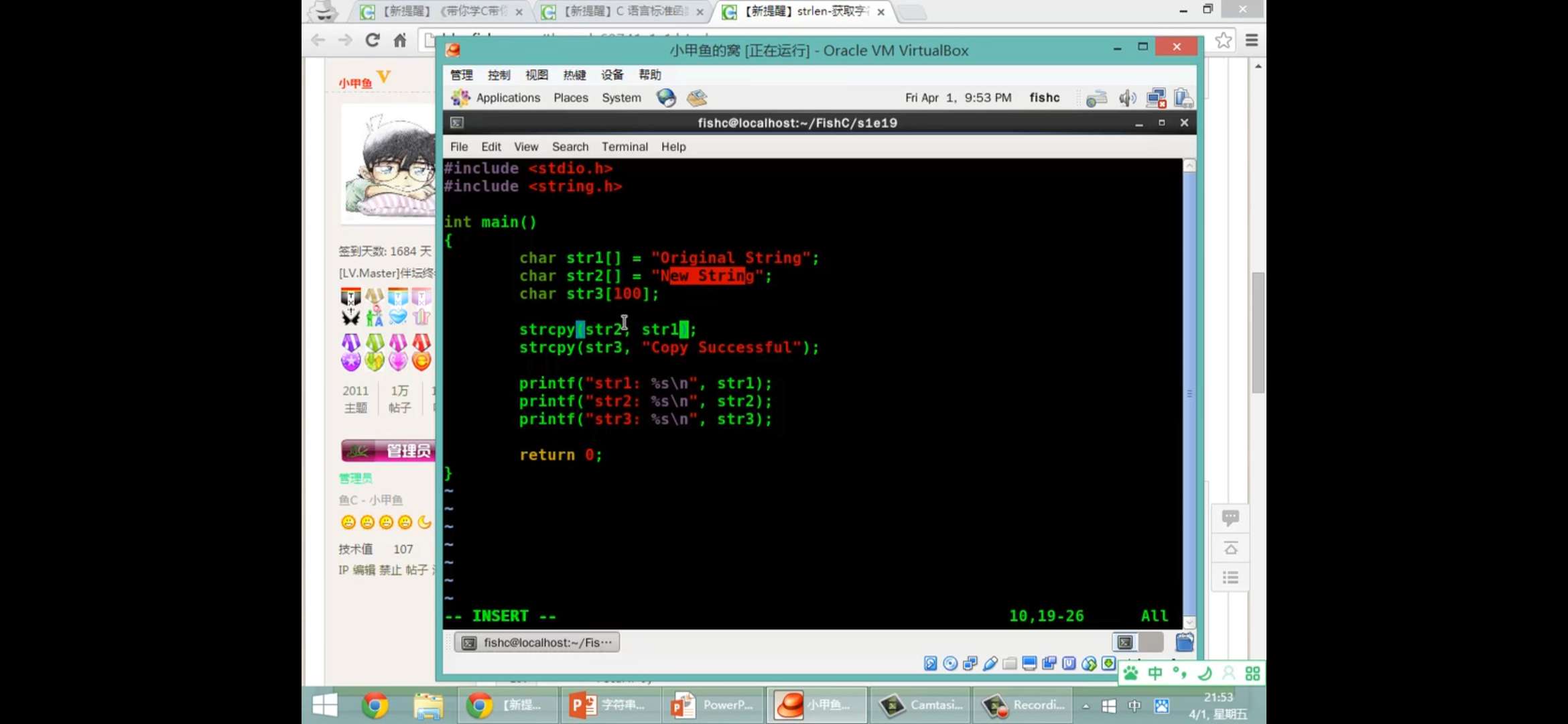The height and width of the screenshot is (724, 1568).
Task: Click VirtualBox host key green arrow icon
Action: [x=1108, y=664]
